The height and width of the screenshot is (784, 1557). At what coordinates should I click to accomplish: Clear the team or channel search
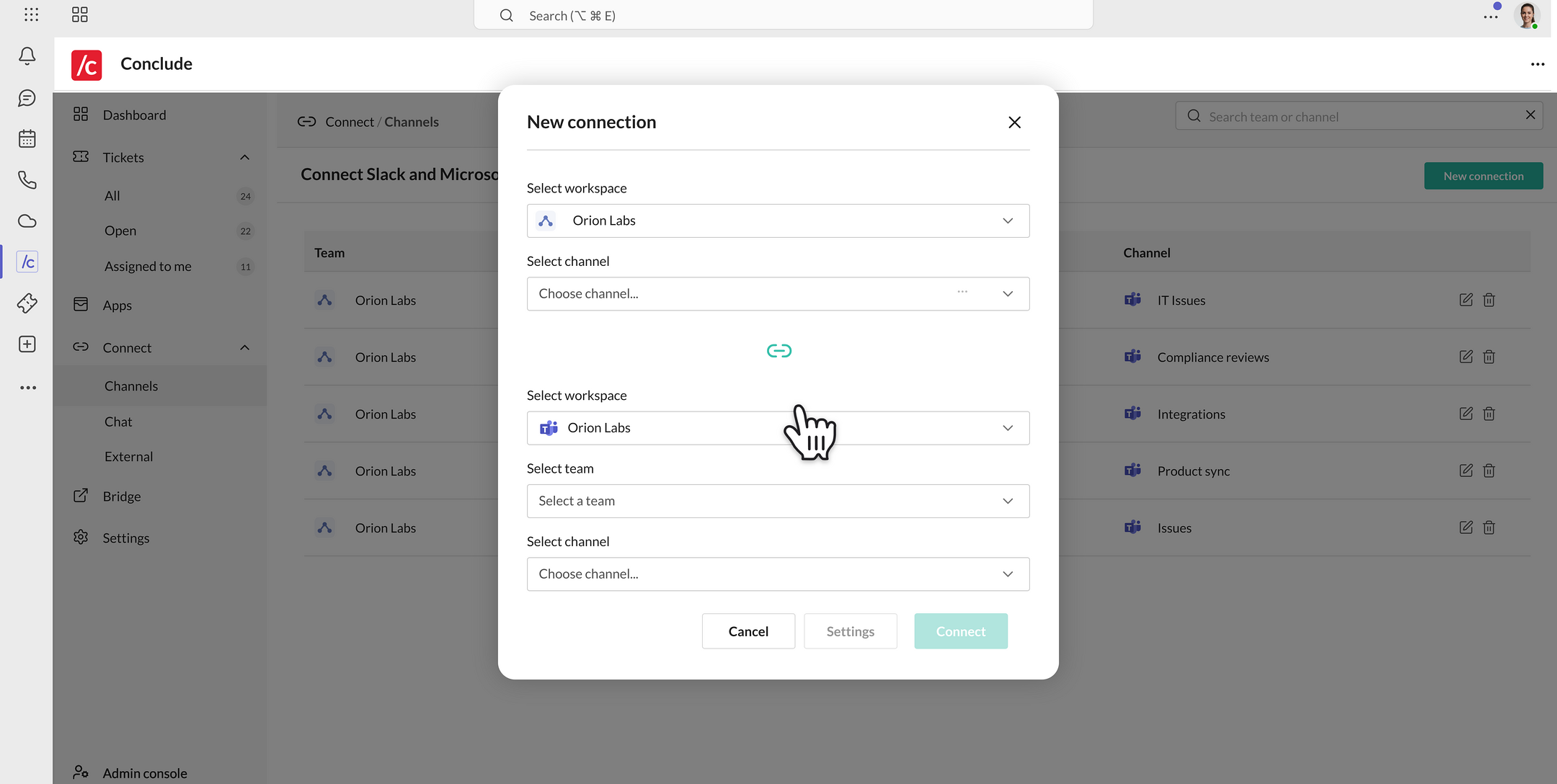[1530, 115]
